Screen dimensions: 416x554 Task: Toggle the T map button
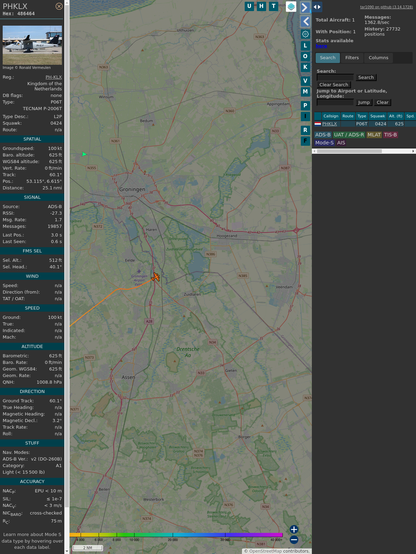point(273,6)
